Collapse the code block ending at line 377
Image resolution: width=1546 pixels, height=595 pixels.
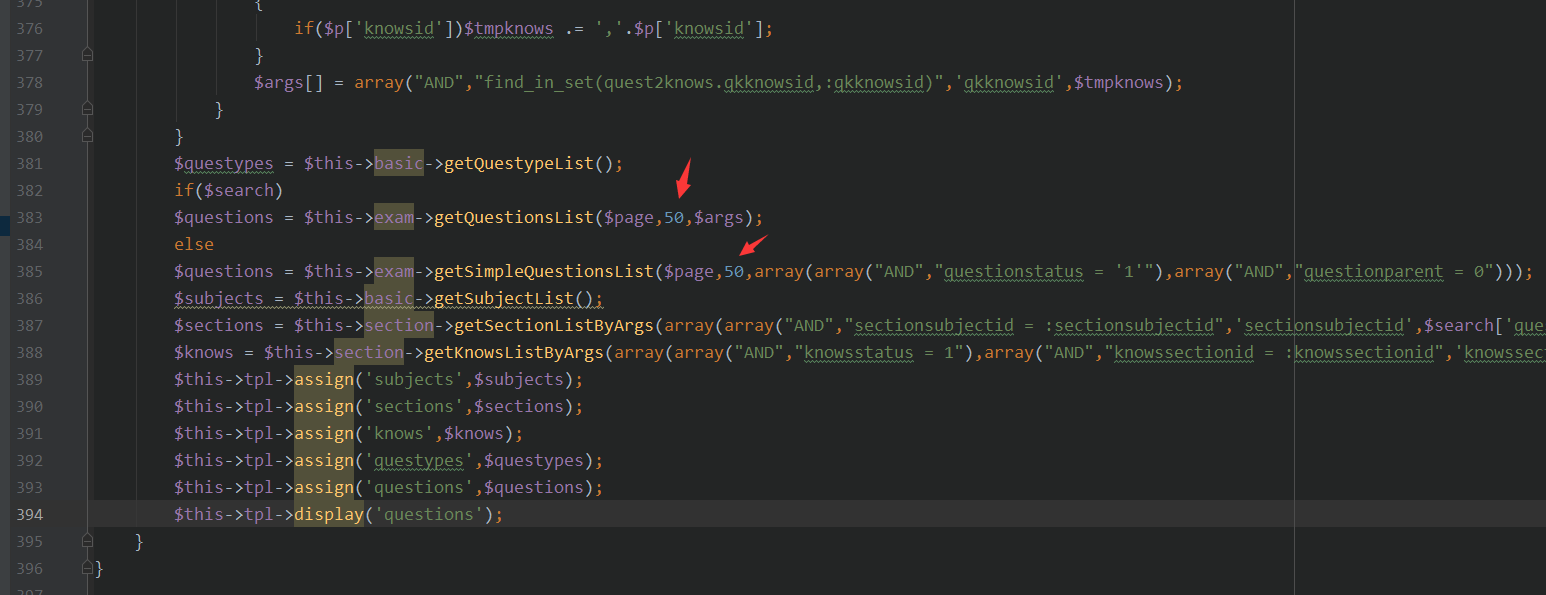[x=88, y=55]
